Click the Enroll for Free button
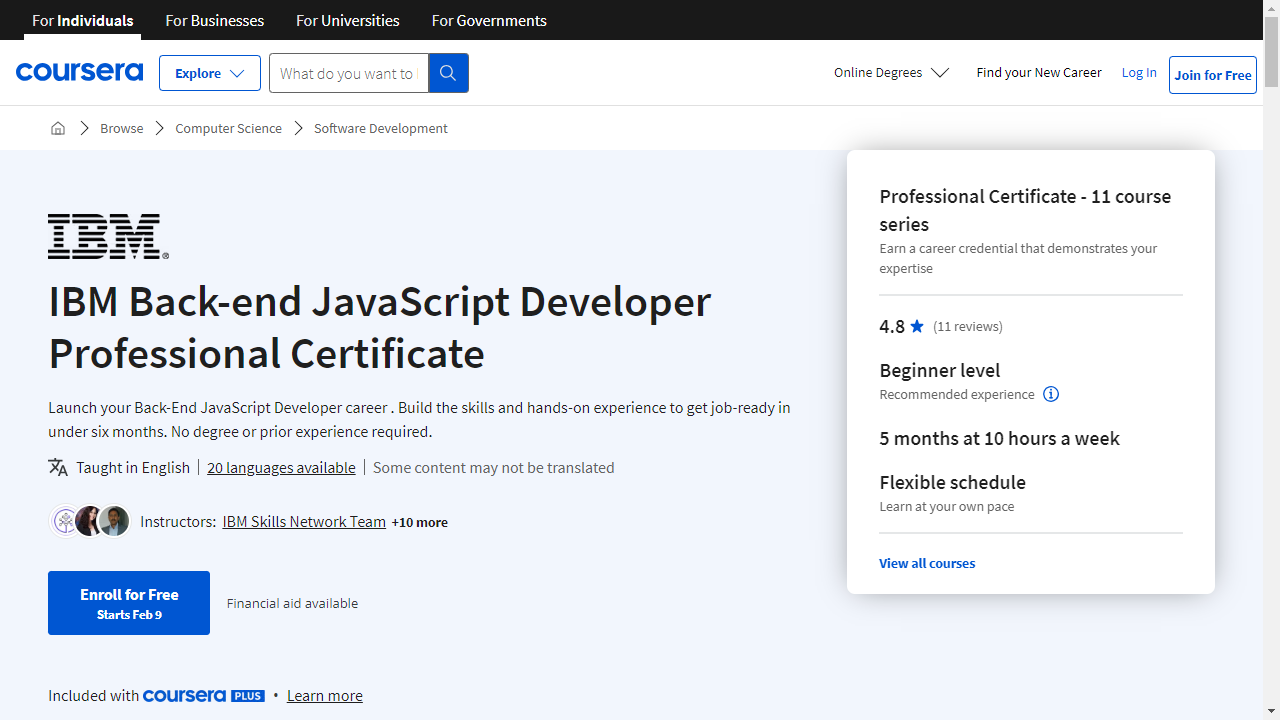The height and width of the screenshot is (720, 1280). click(x=129, y=603)
